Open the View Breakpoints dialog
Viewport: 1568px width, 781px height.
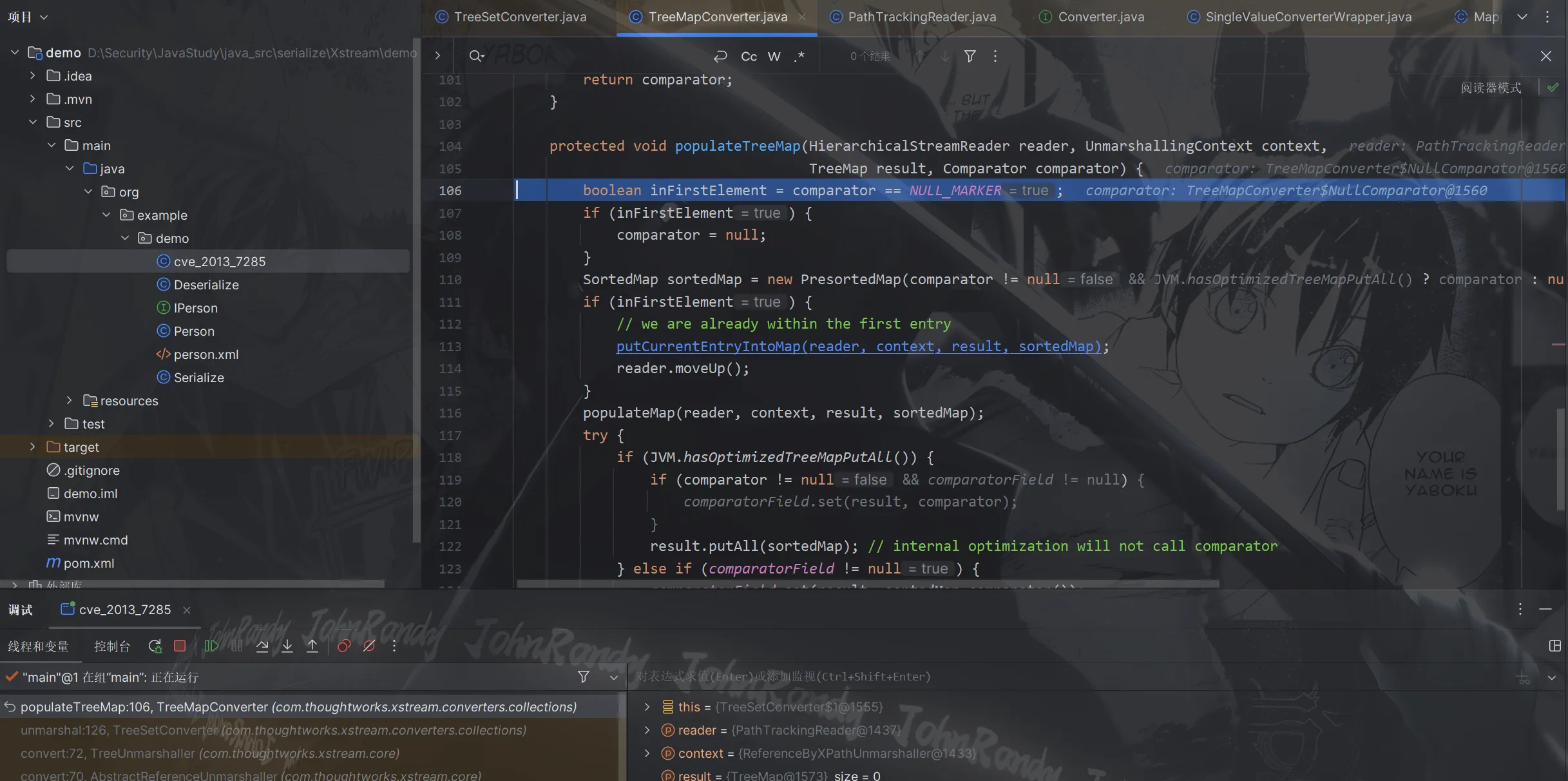pos(344,646)
